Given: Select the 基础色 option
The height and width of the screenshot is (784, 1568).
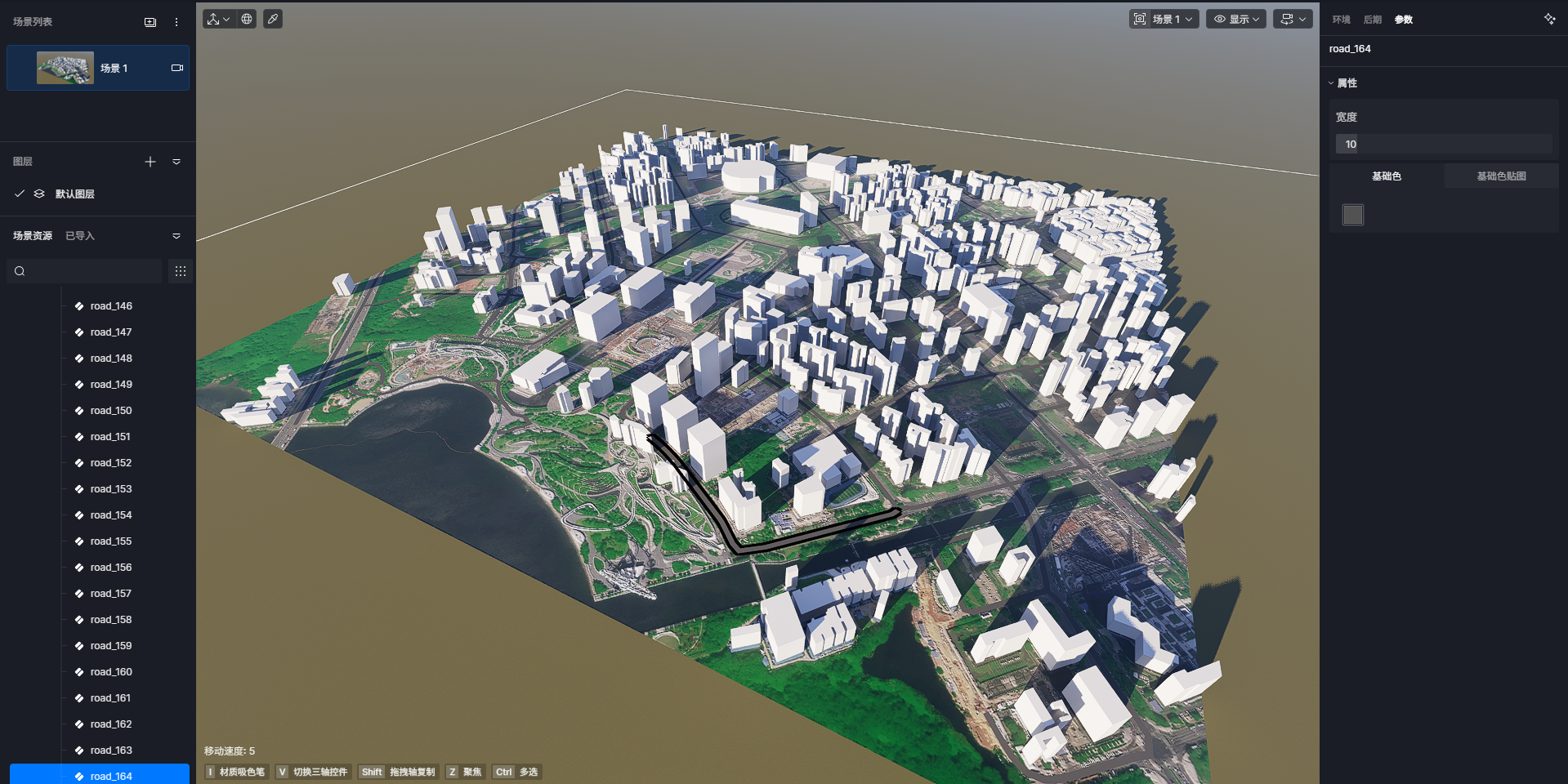Looking at the screenshot, I should pyautogui.click(x=1387, y=176).
